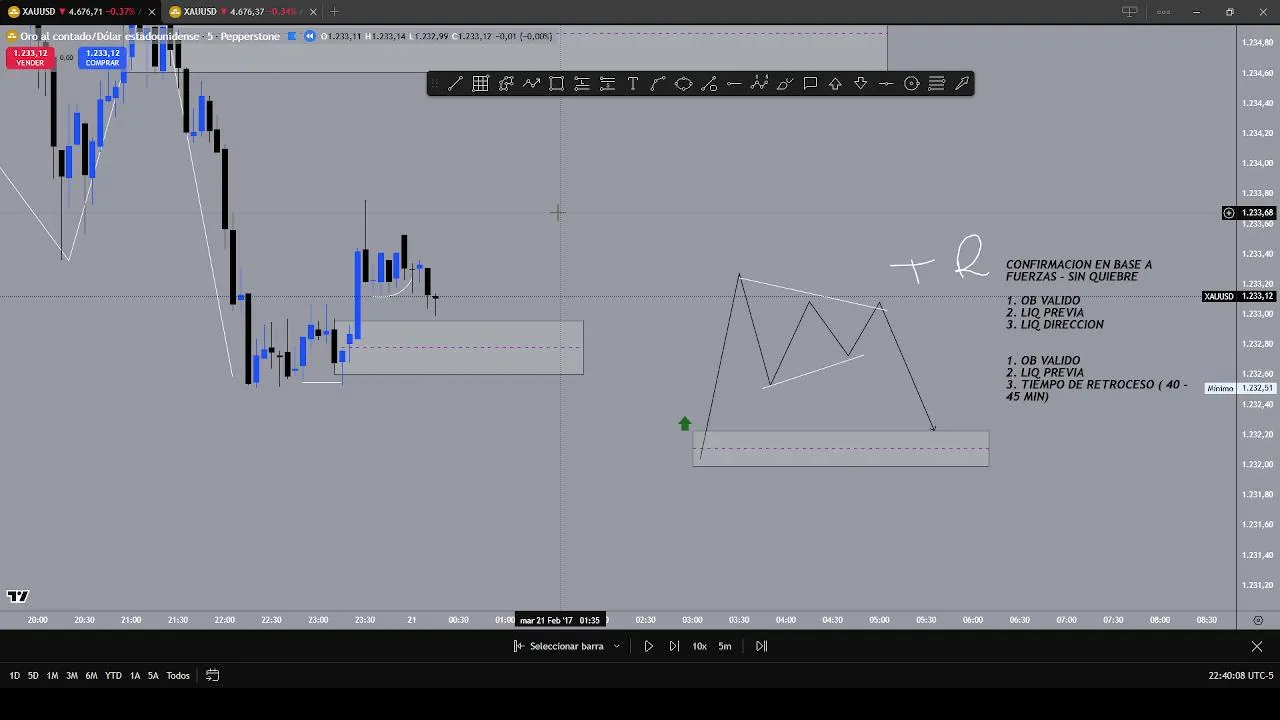
Task: Set range to 3M
Action: click(x=72, y=676)
